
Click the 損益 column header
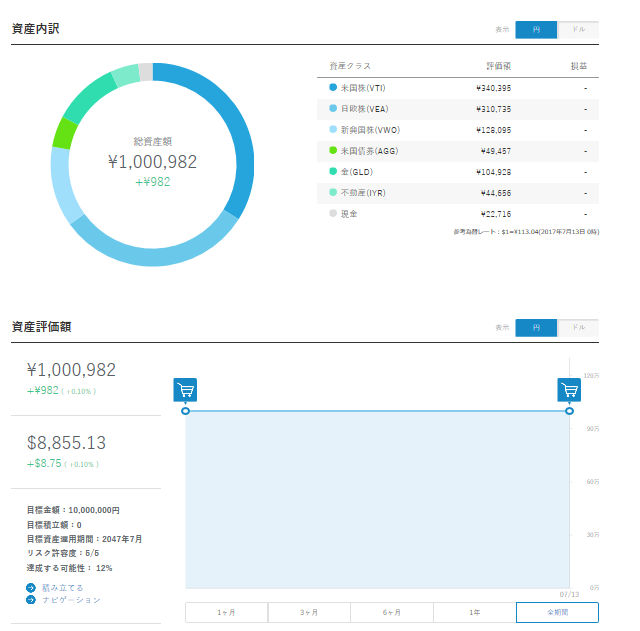click(579, 66)
